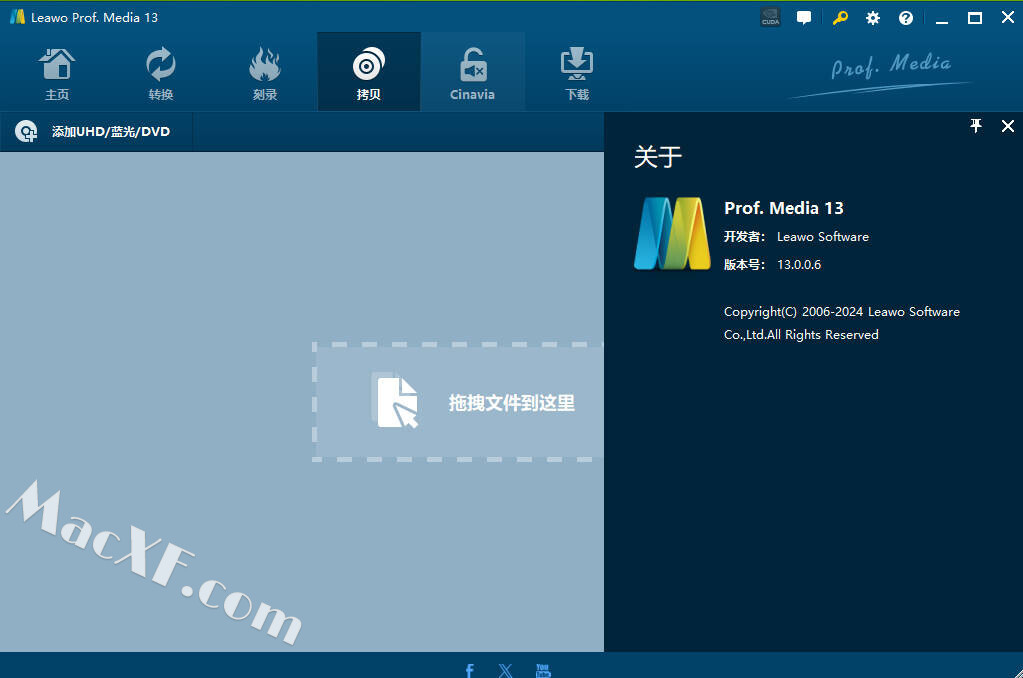1023x678 pixels.
Task: Open the Facebook link in footer
Action: (x=470, y=669)
